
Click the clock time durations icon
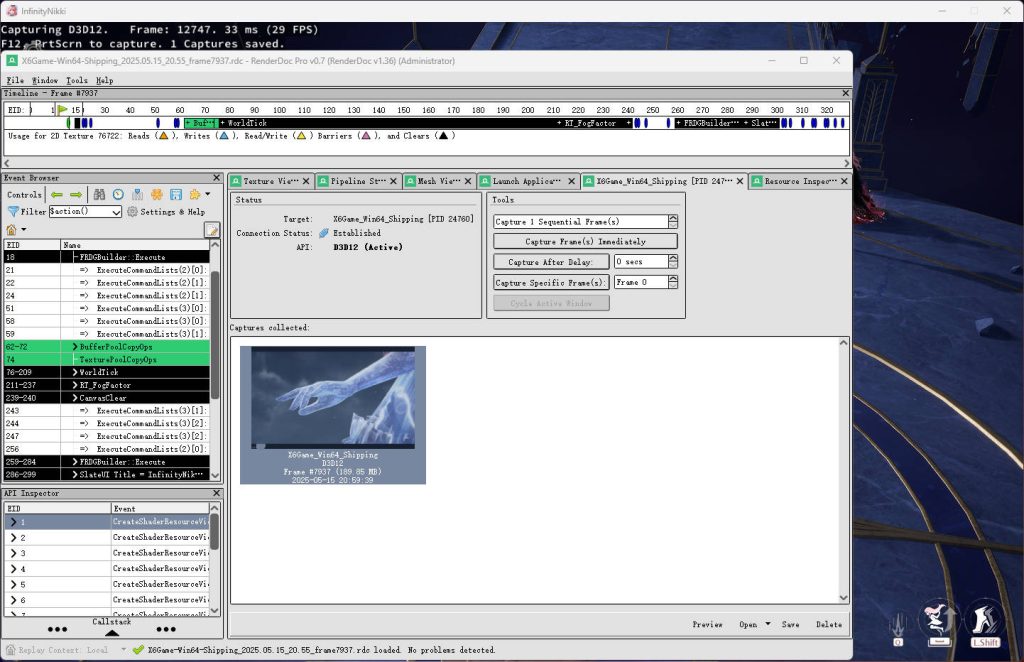[118, 195]
